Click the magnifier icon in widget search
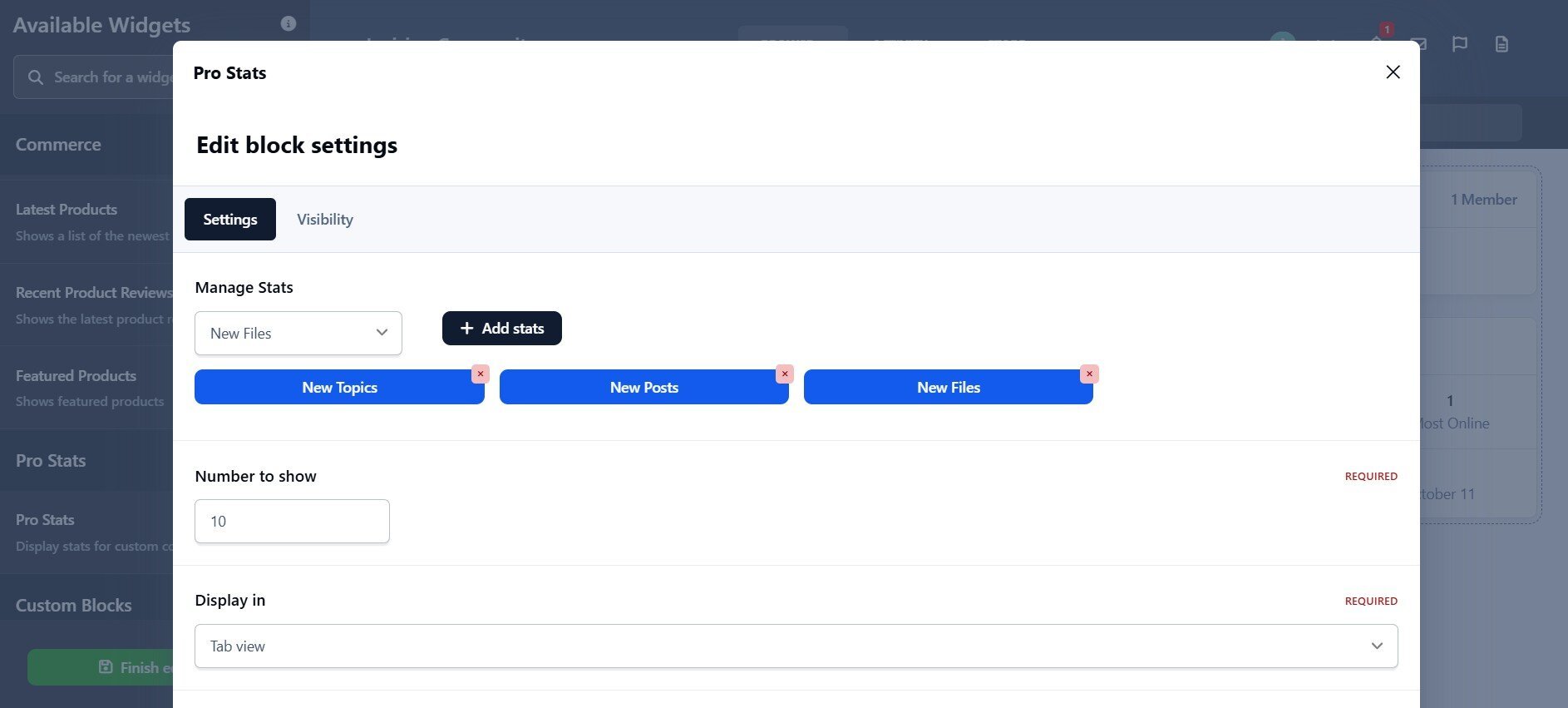 [36, 77]
